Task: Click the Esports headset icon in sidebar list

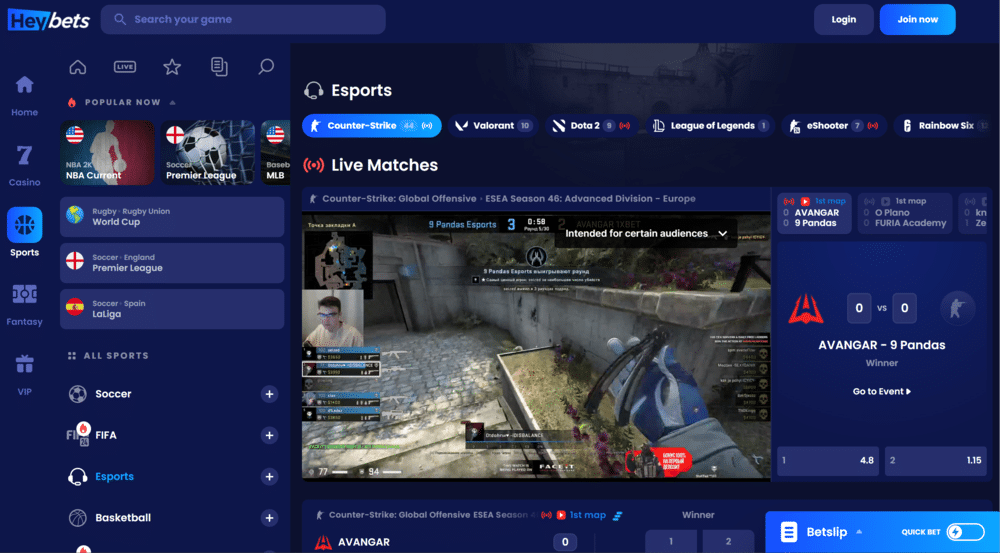Action: [x=78, y=476]
